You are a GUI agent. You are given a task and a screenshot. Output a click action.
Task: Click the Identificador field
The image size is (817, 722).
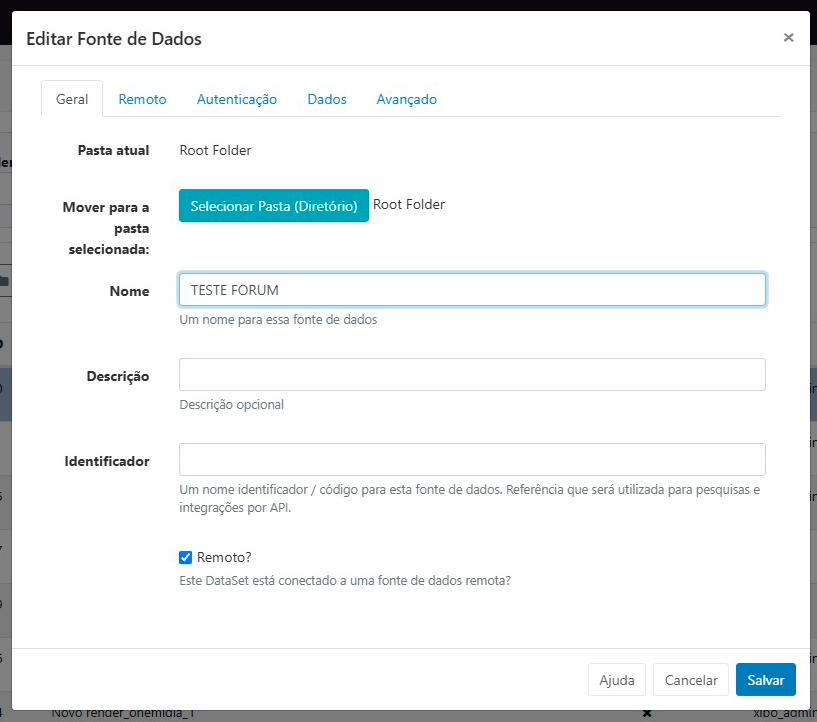pyautogui.click(x=472, y=459)
